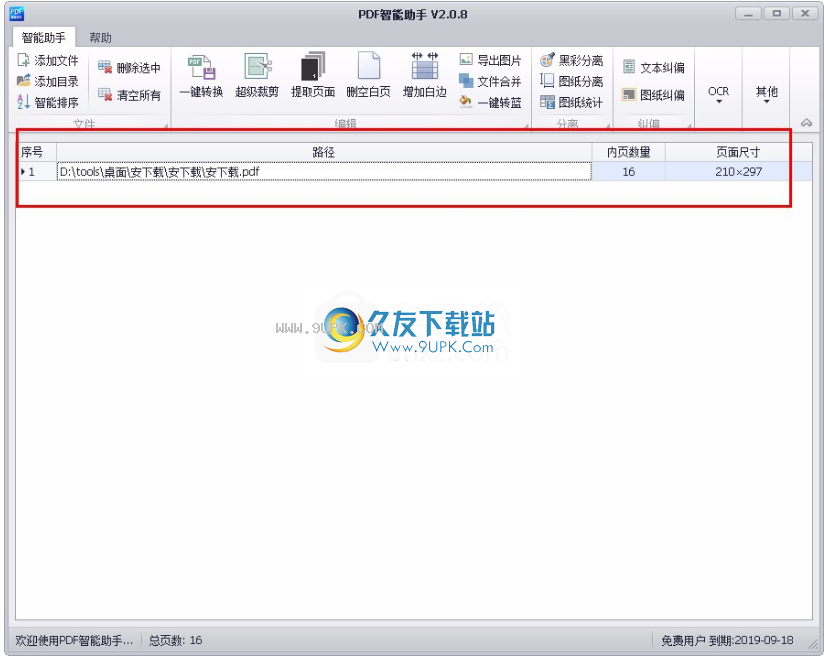Expand the Edit (编辑) group launcher
The image size is (824, 661).
point(526,126)
